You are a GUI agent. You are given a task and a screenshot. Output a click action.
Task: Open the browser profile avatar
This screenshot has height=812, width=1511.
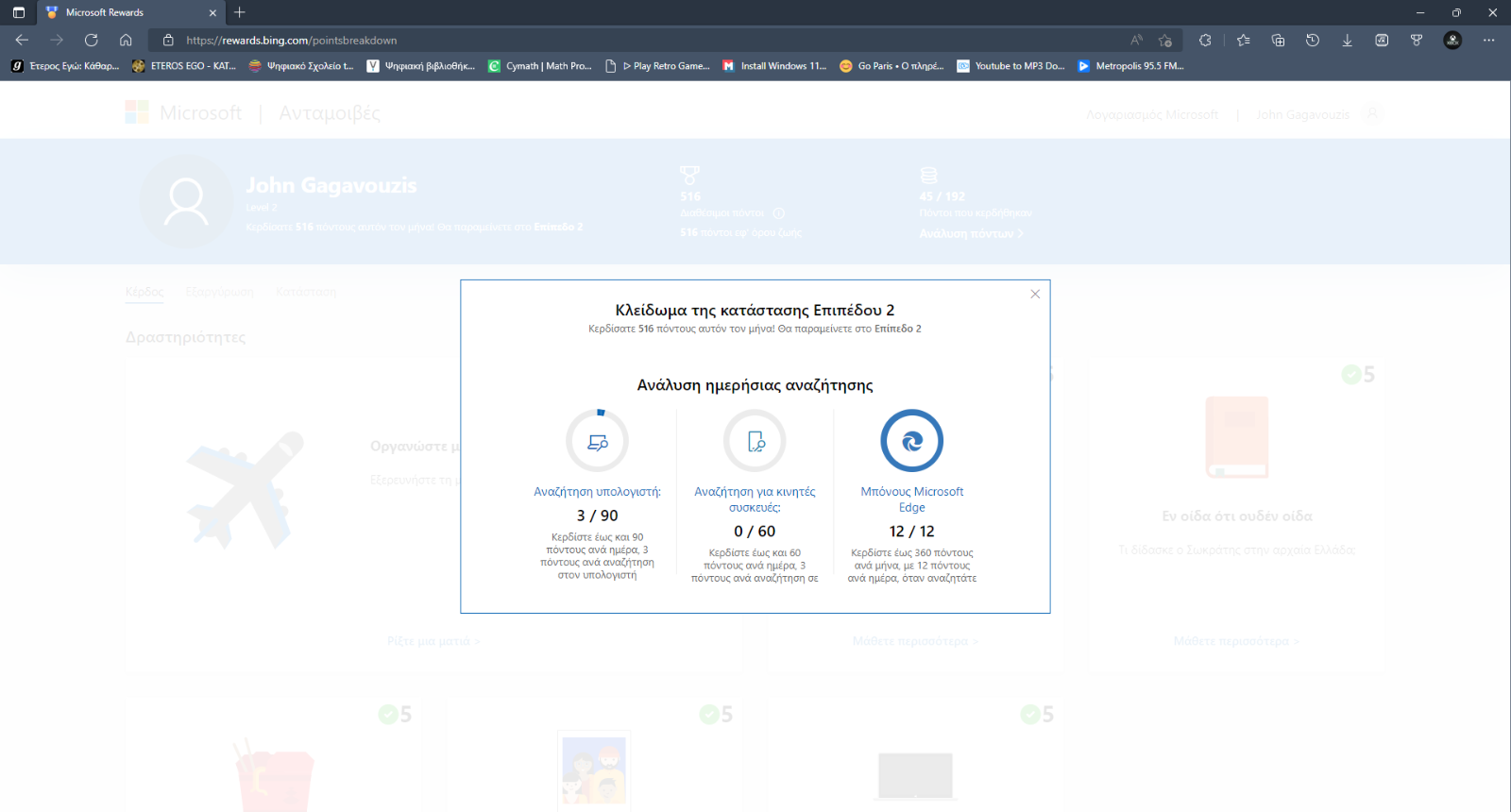click(x=1452, y=40)
